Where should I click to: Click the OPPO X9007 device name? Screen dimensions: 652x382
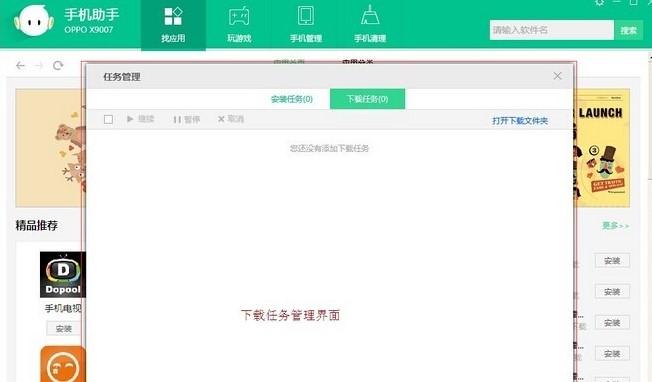[x=89, y=30]
